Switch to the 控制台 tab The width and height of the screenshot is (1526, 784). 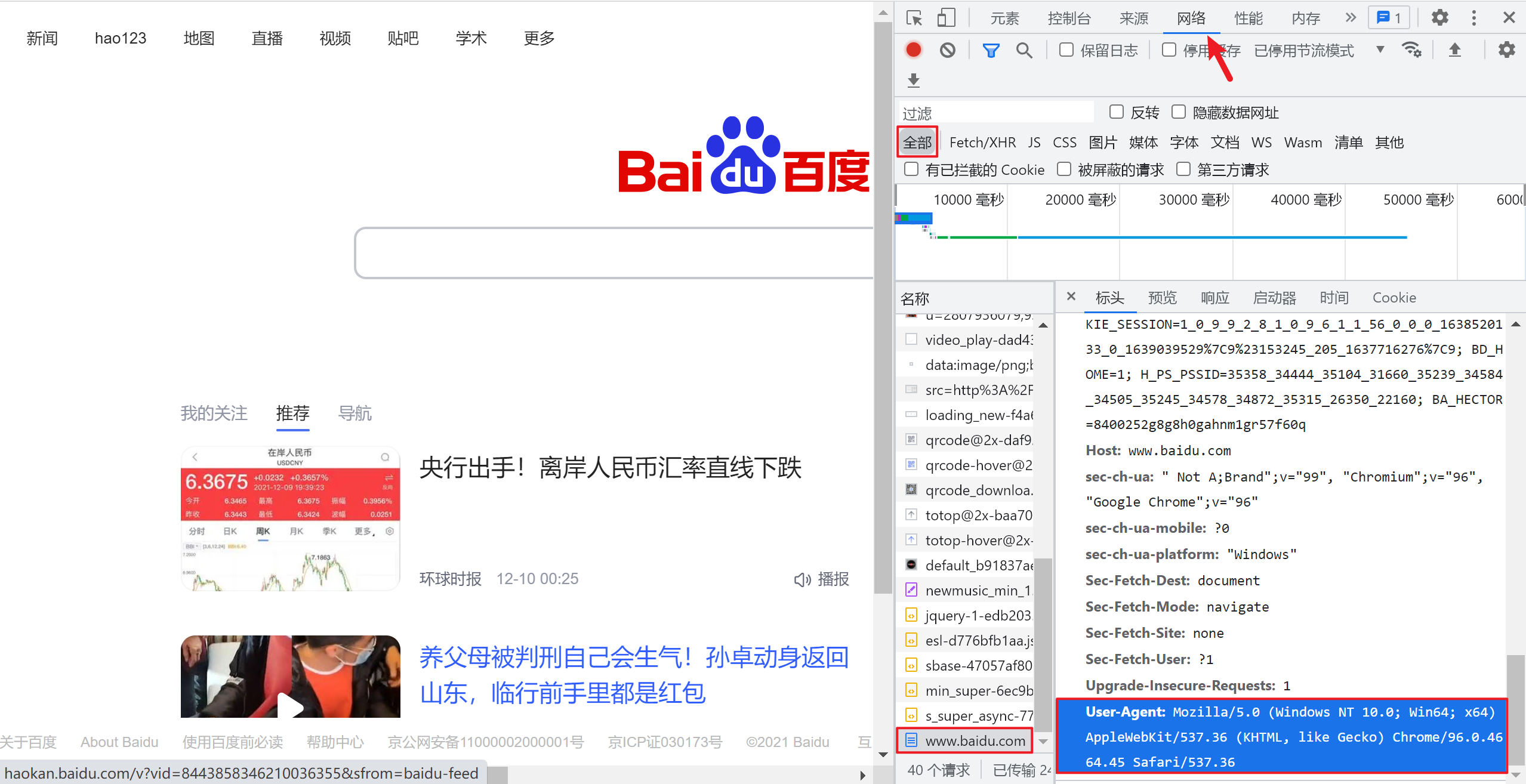[x=1069, y=18]
